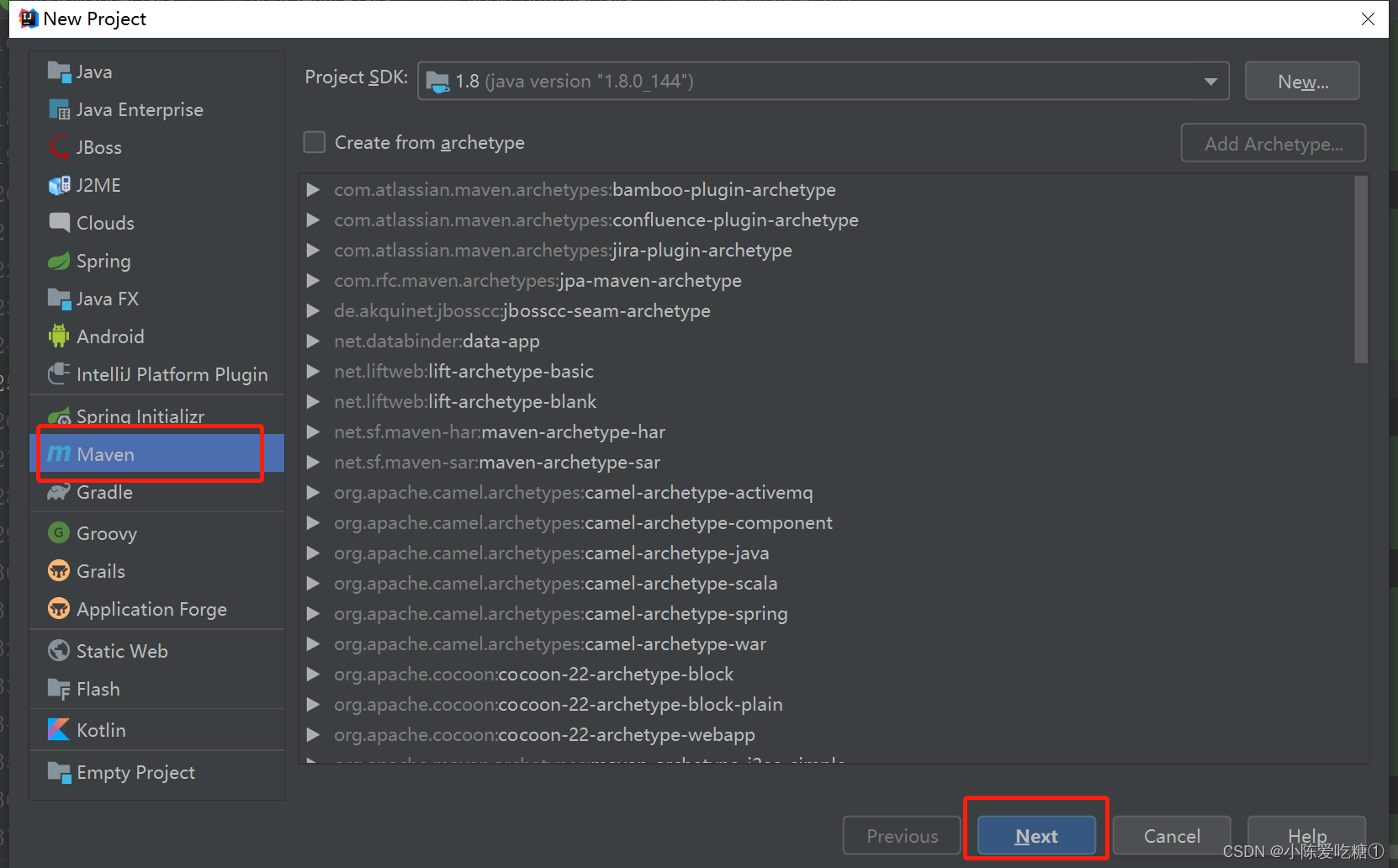
Task: Choose the Kotlin K icon
Action: (x=59, y=729)
